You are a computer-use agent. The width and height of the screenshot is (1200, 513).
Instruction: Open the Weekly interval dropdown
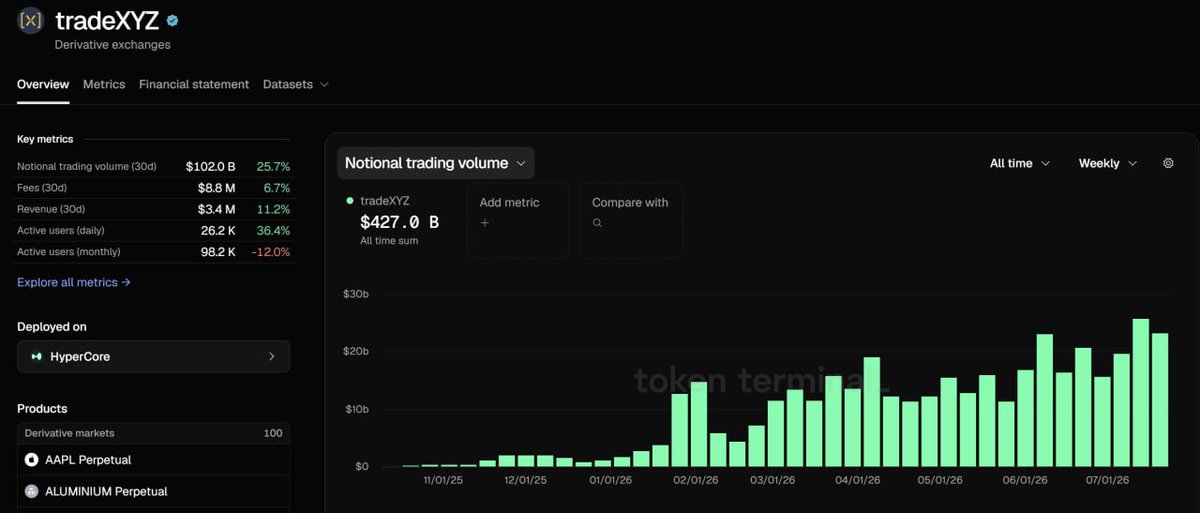tap(1108, 163)
